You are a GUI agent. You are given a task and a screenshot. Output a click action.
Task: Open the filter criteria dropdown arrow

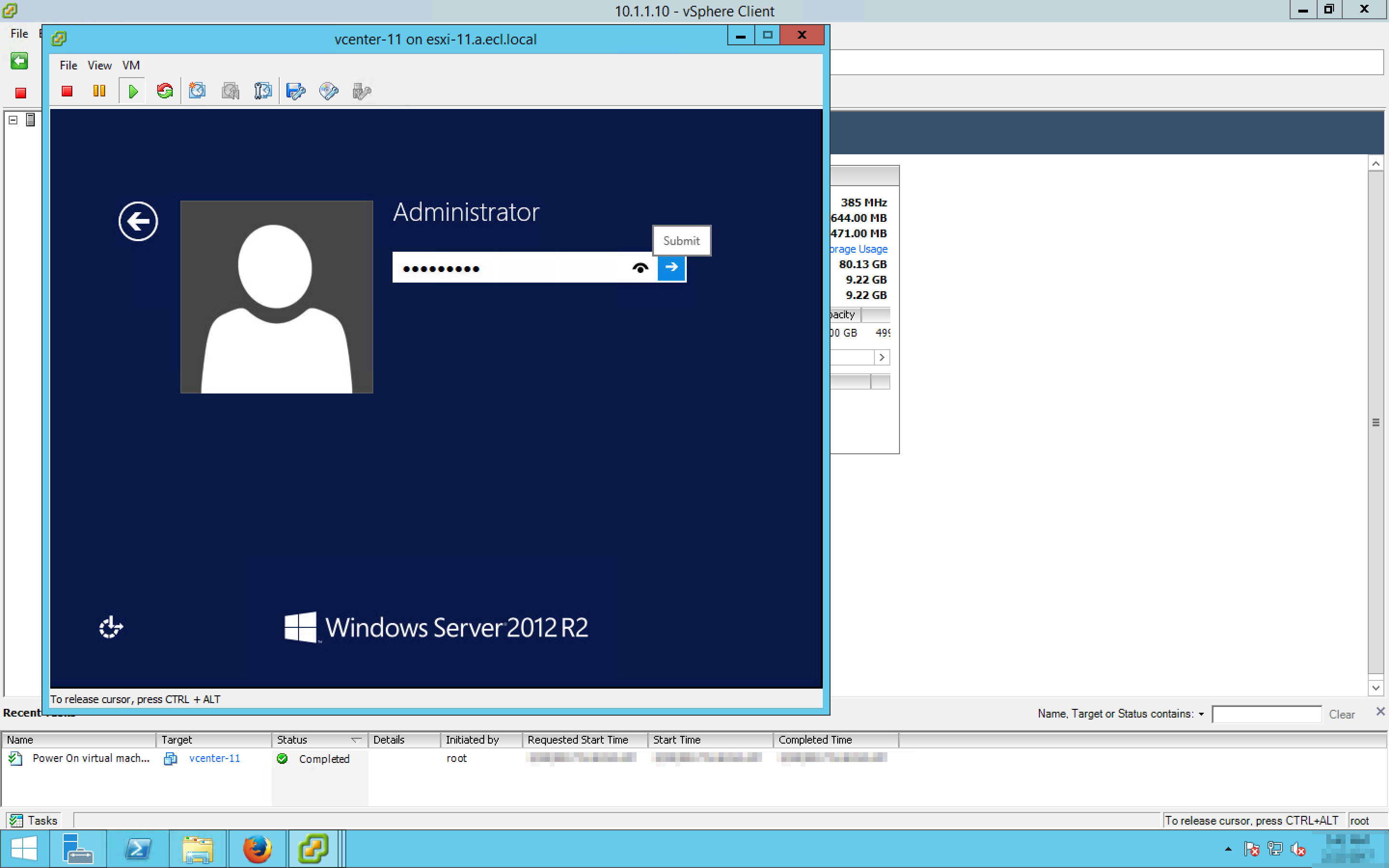click(x=1201, y=714)
